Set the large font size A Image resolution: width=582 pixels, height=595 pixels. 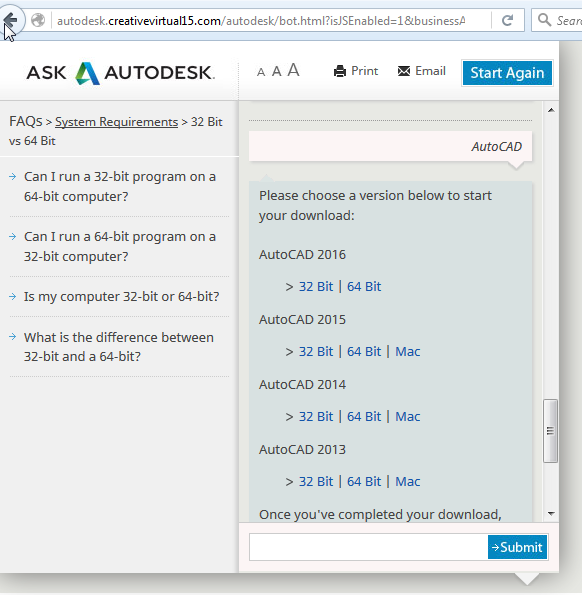293,70
